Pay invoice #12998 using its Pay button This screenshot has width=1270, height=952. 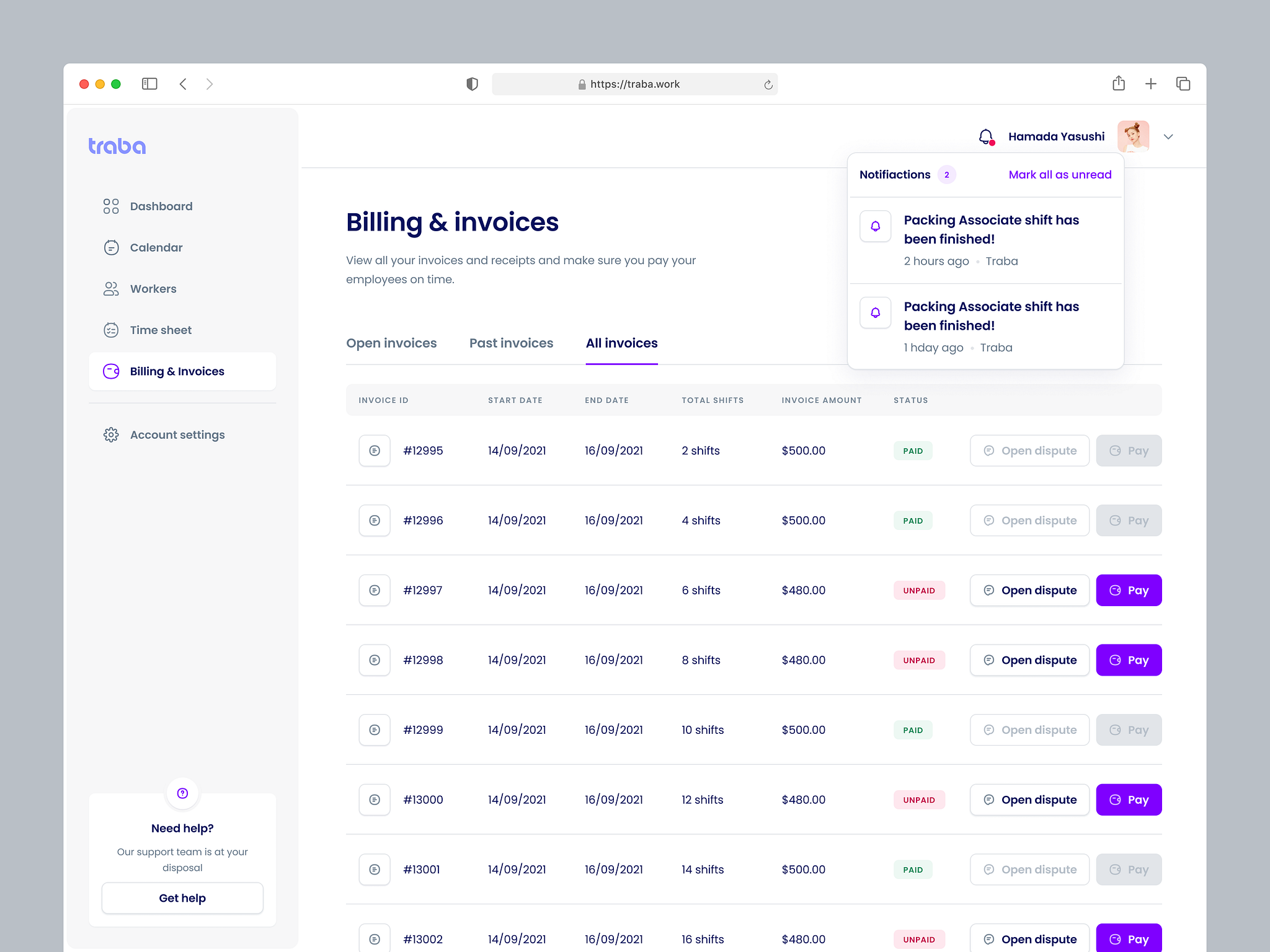[1129, 659]
